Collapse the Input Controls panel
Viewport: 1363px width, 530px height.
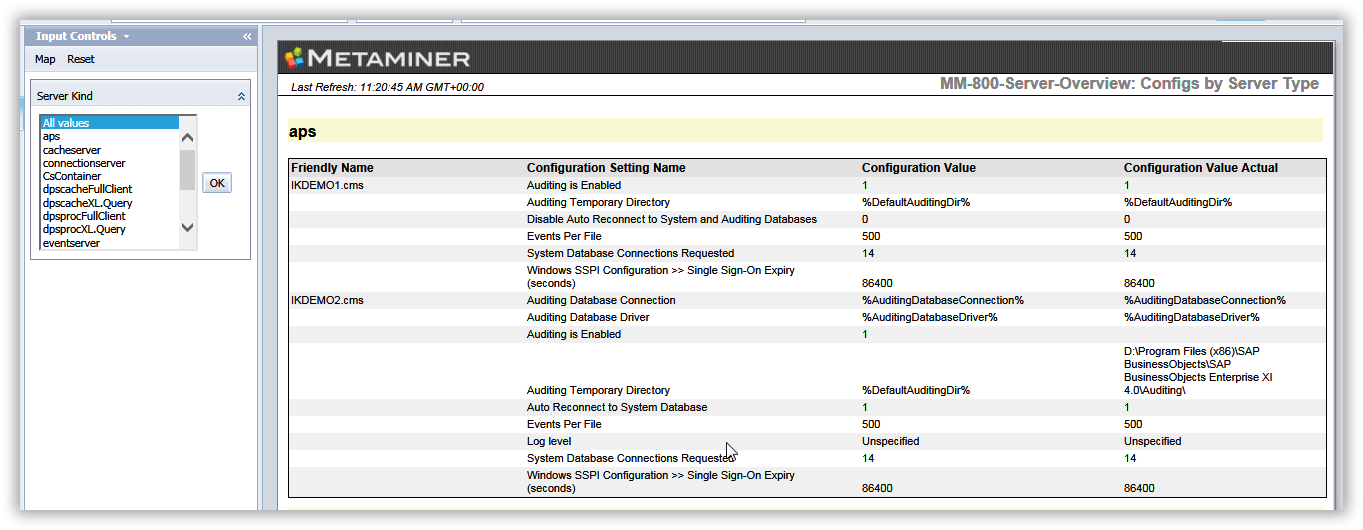[247, 36]
